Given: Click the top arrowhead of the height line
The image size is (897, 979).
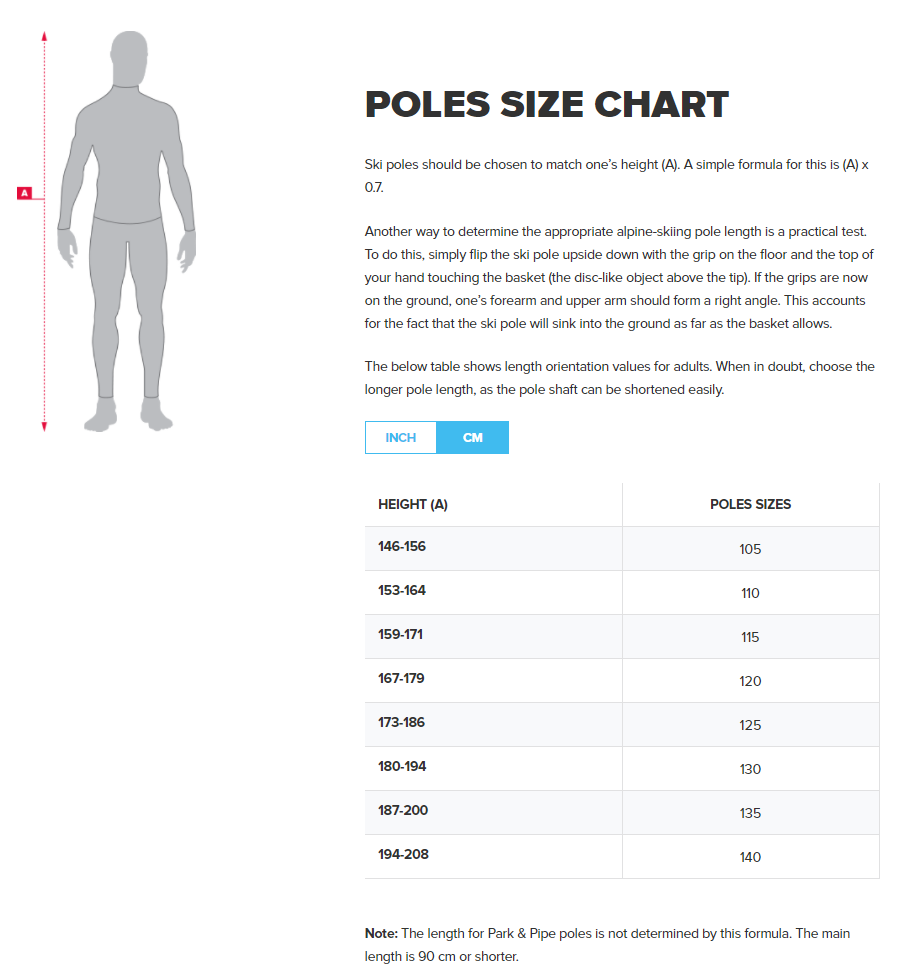Looking at the screenshot, I should click(45, 36).
